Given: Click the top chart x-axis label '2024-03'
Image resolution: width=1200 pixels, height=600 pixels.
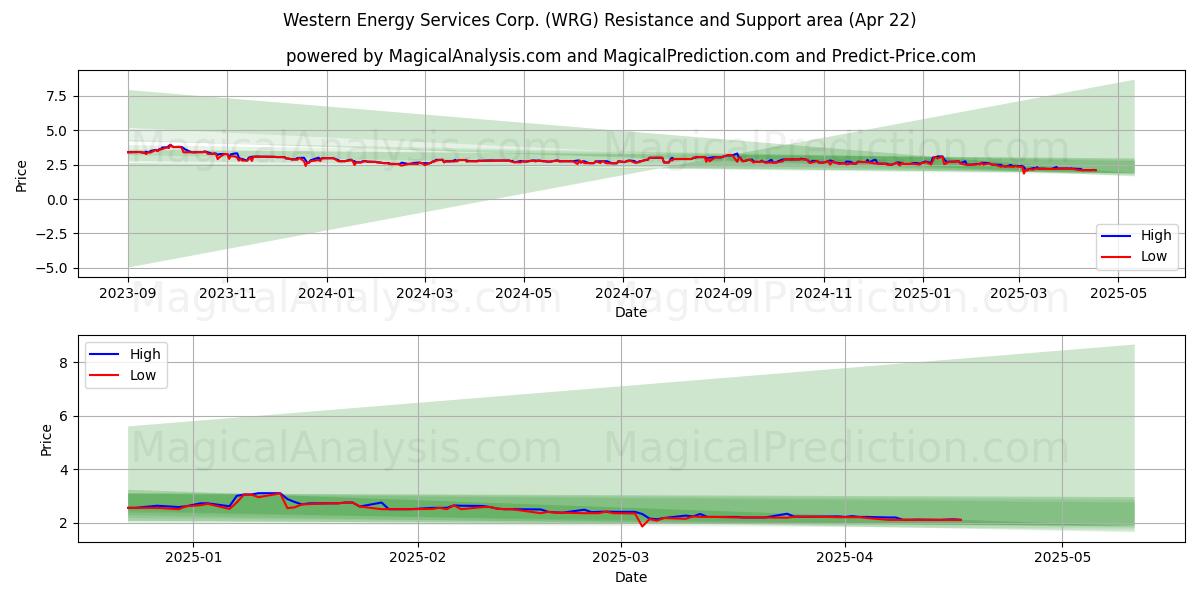Looking at the screenshot, I should point(425,294).
